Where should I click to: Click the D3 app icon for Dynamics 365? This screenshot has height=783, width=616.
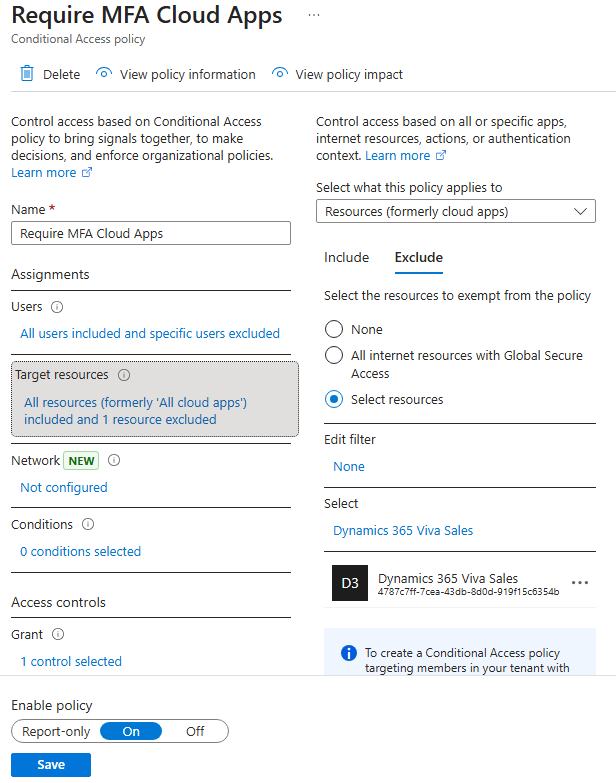click(x=350, y=583)
